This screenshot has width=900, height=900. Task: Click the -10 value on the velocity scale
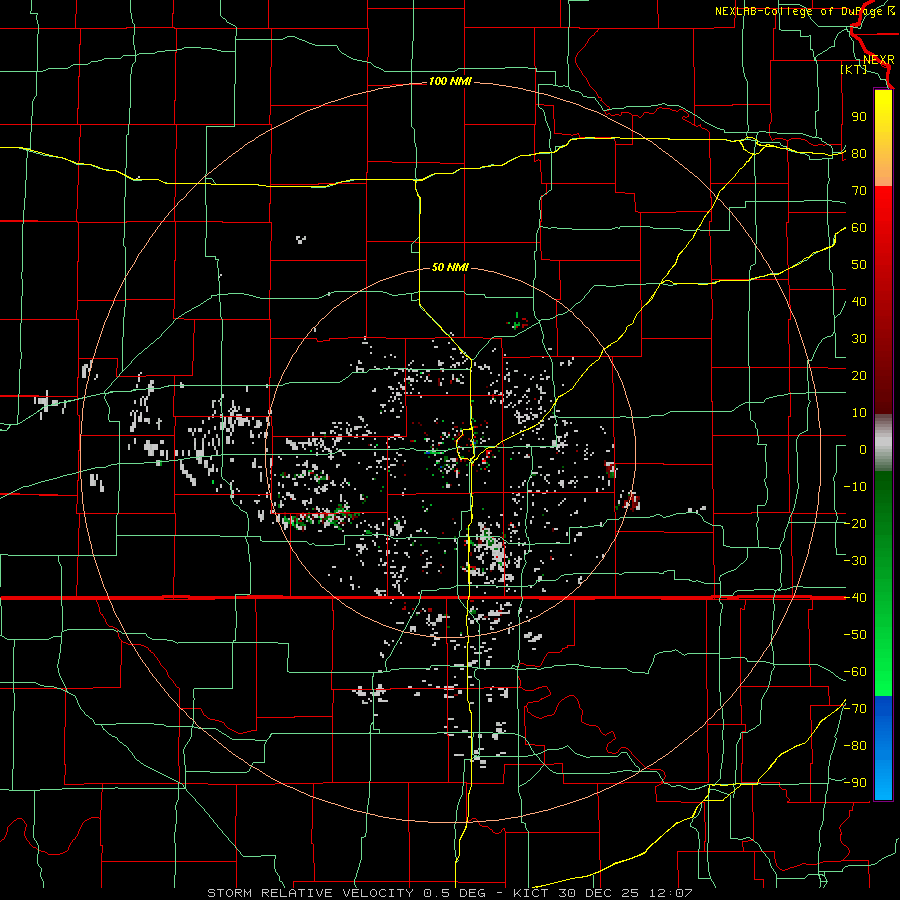855,487
